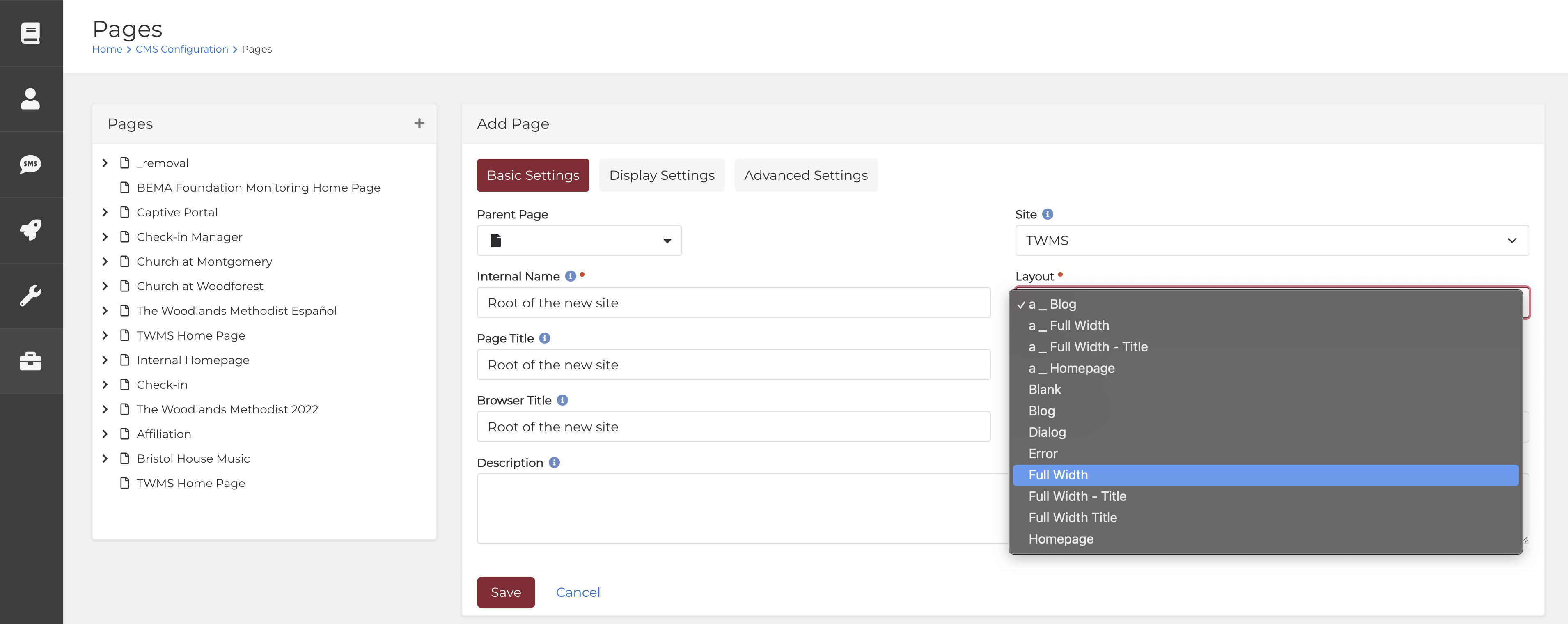Click the person/profile icon in sidebar

31,98
